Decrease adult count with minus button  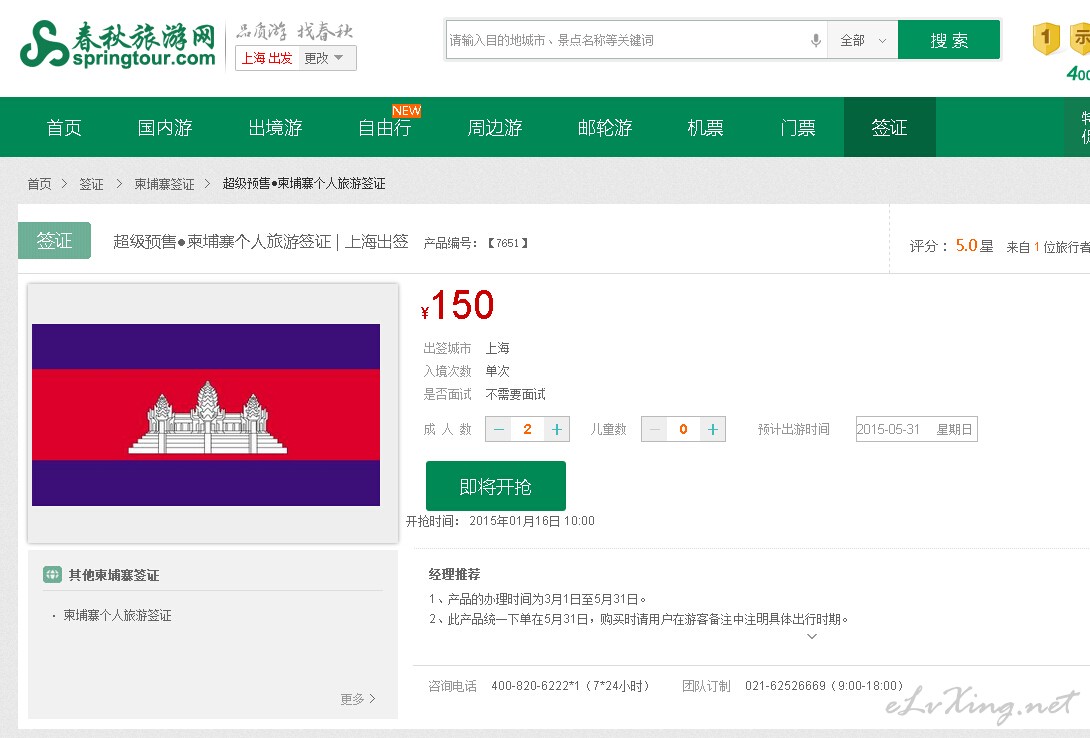(499, 430)
